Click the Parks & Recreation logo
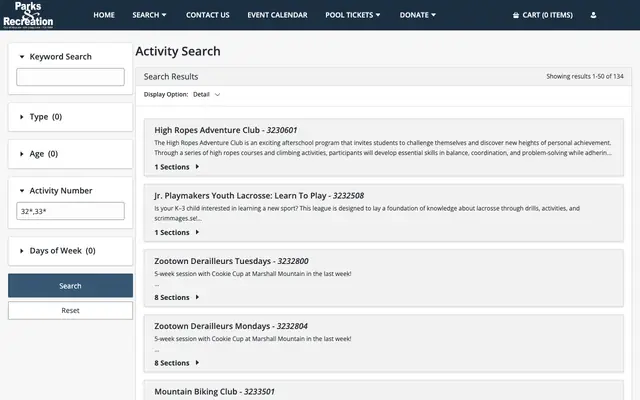 point(28,15)
